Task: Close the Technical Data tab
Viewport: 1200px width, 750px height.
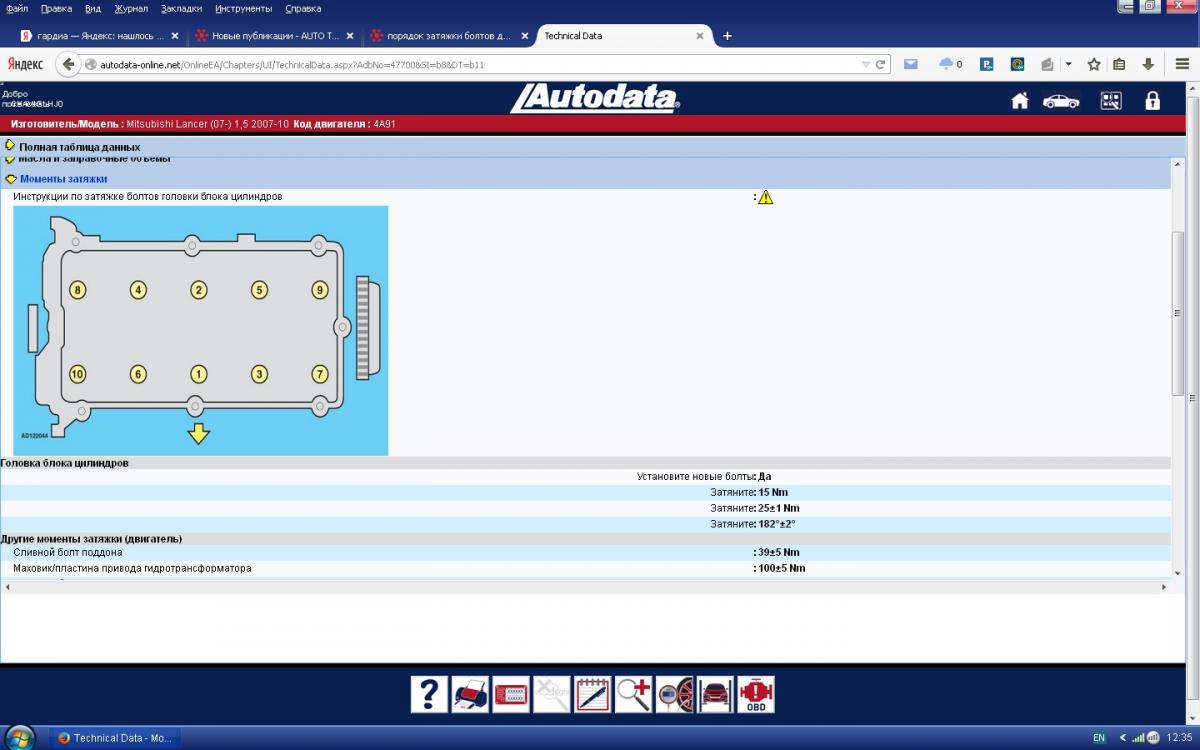Action: point(700,36)
